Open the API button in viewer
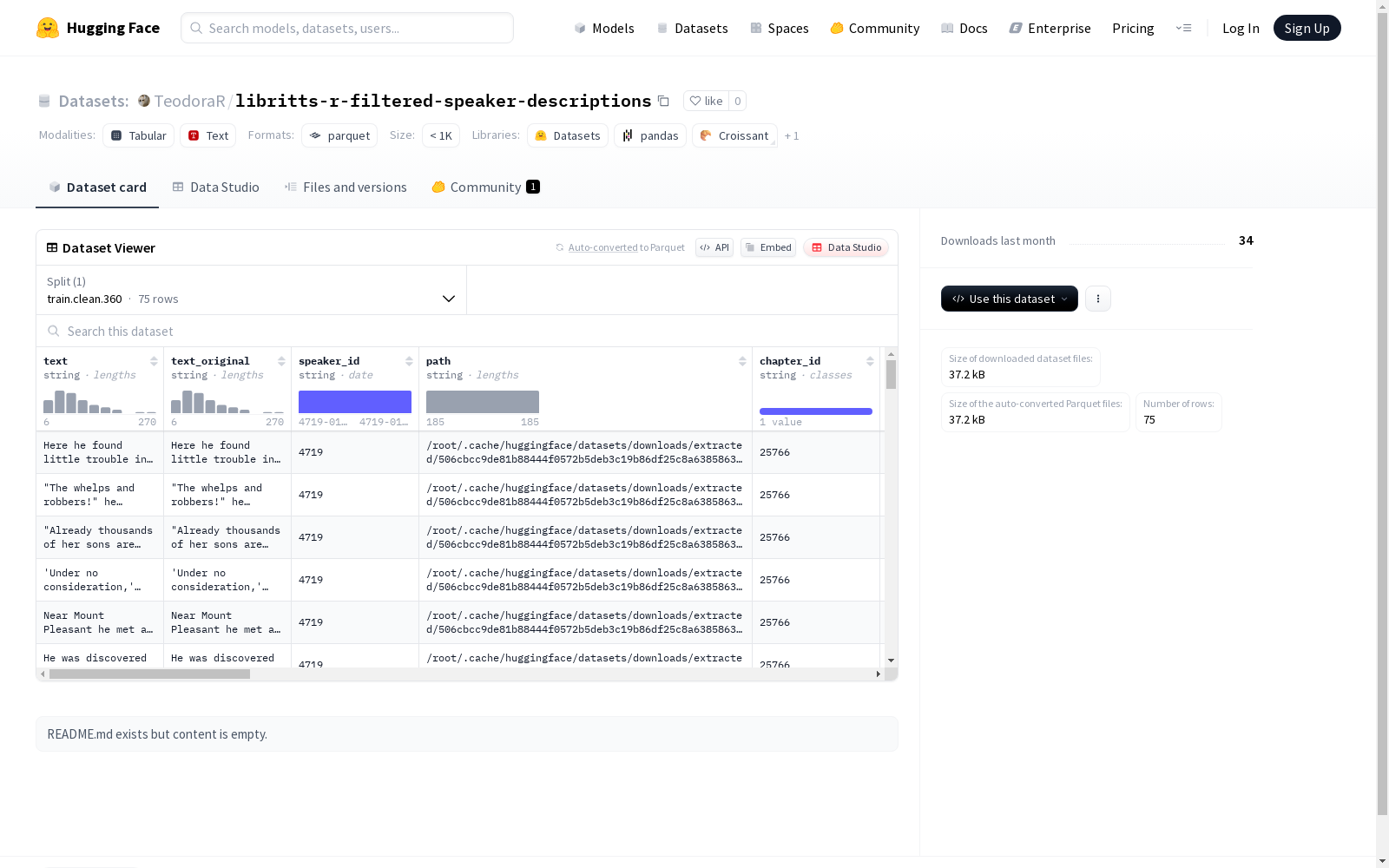1389x868 pixels. 714,247
